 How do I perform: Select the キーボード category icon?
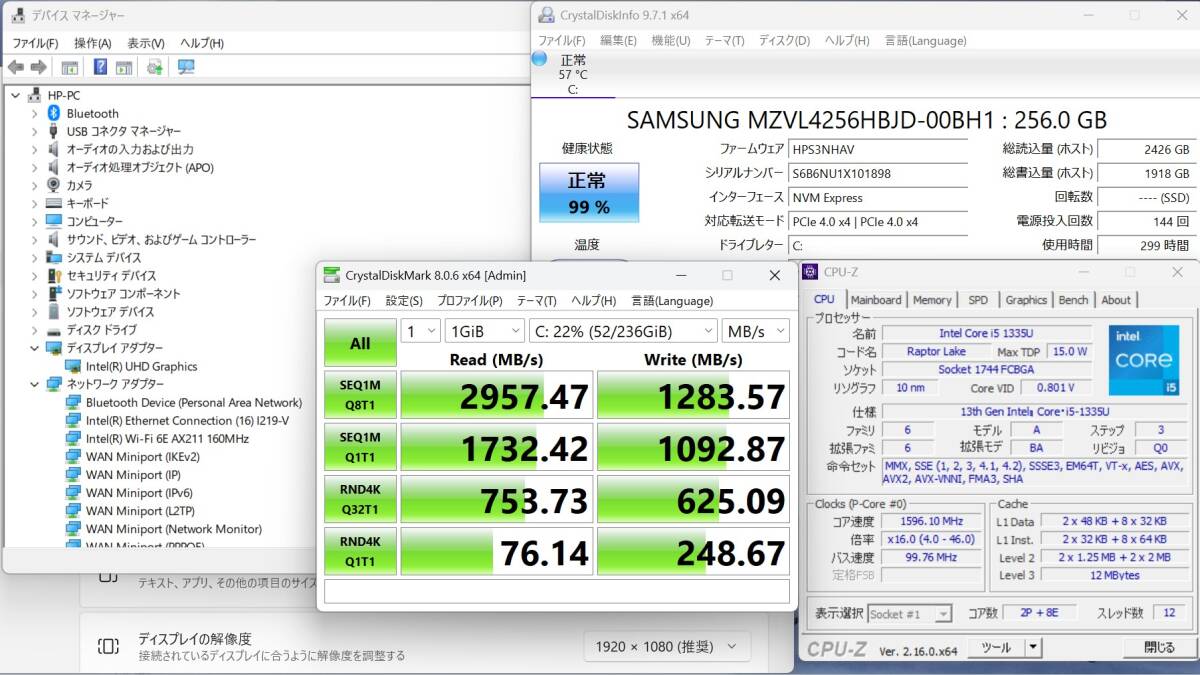pos(54,203)
